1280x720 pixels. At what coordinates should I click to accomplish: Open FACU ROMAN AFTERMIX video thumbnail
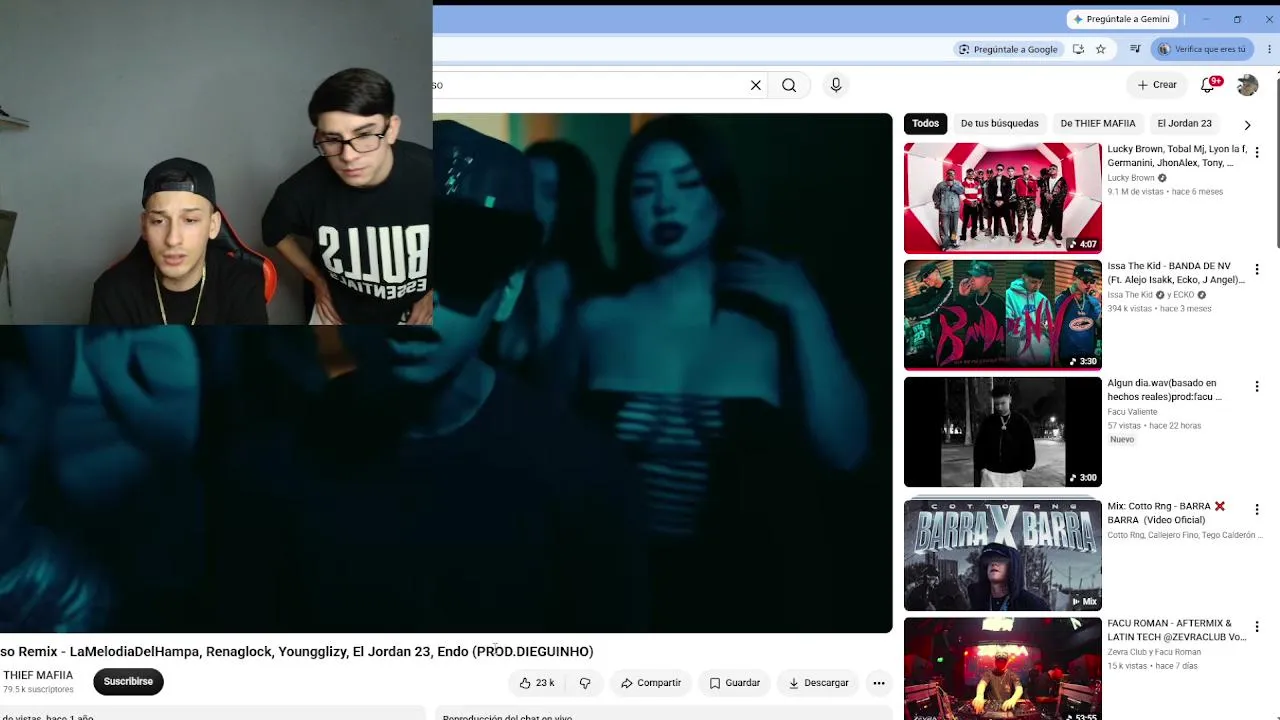[1002, 668]
